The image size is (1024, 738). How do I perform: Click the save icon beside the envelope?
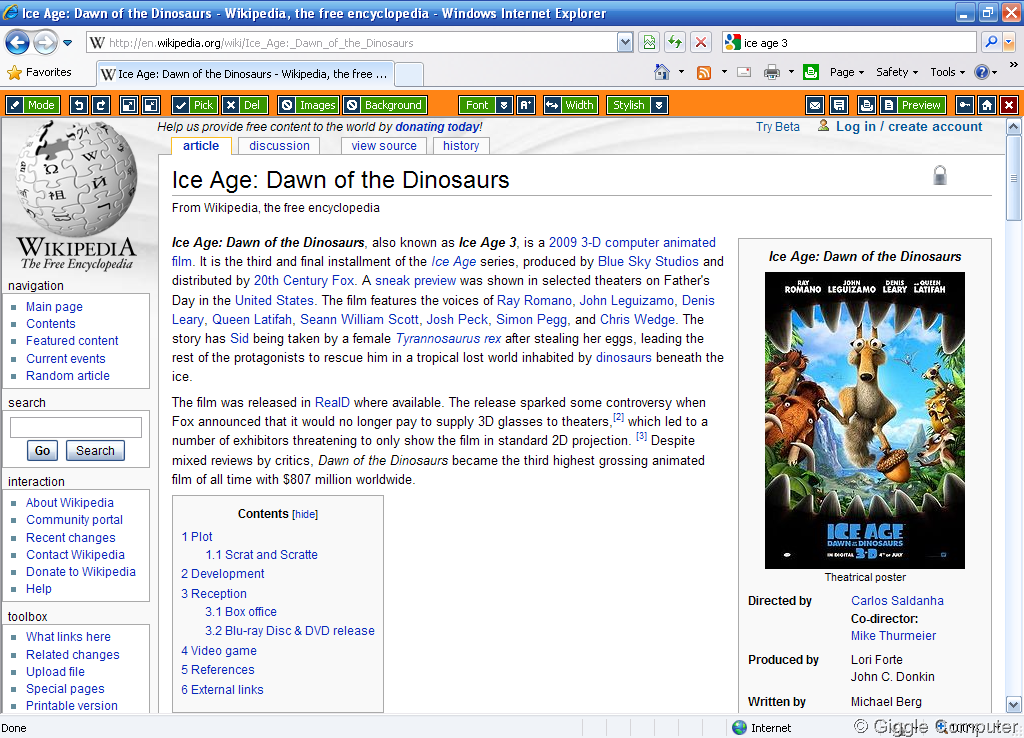coord(839,105)
